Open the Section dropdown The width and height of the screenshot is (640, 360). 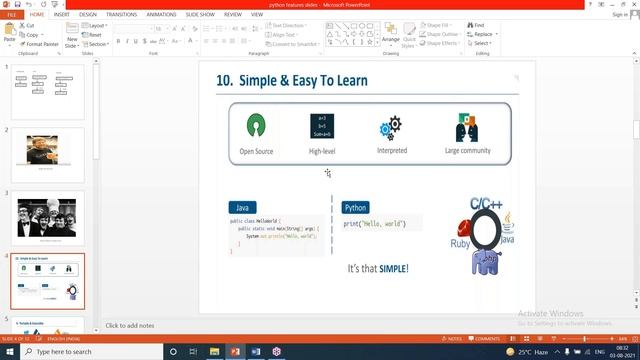pyautogui.click(x=96, y=44)
